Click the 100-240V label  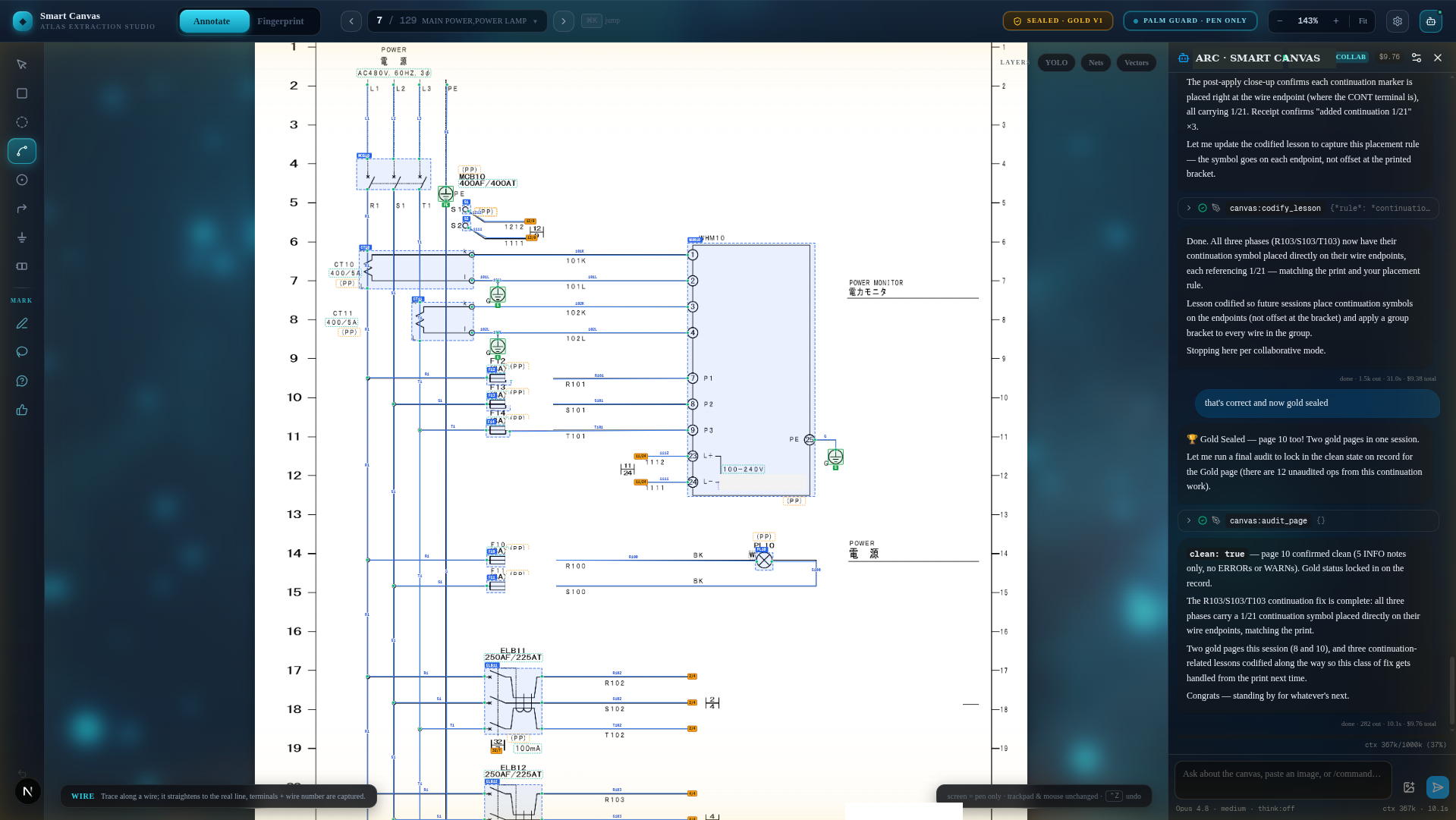click(744, 470)
